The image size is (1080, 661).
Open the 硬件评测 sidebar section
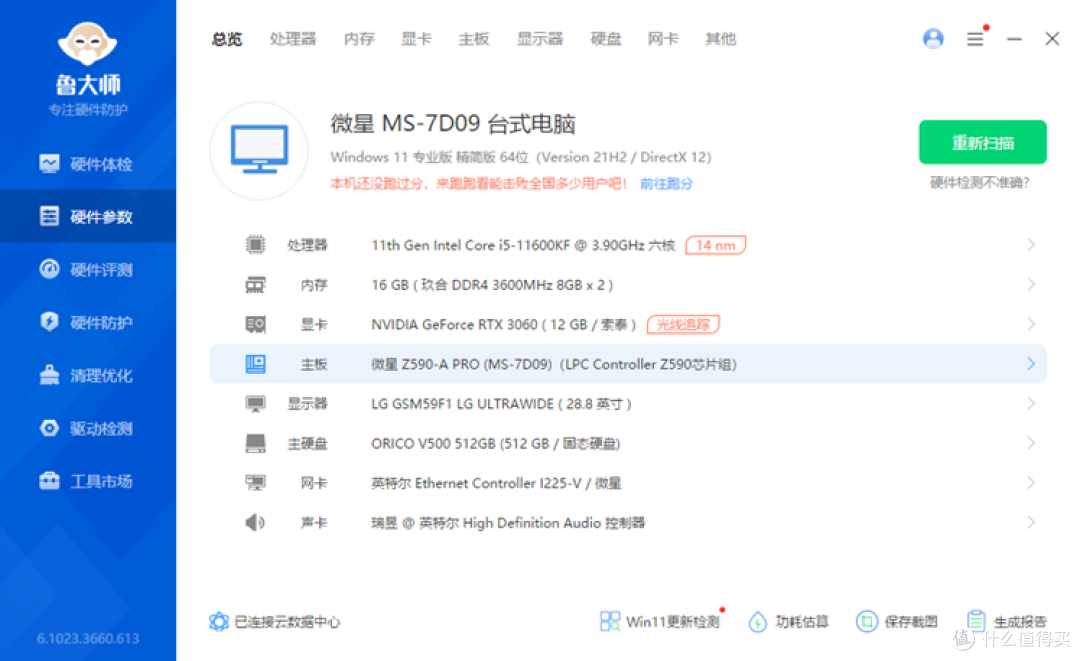[87, 269]
